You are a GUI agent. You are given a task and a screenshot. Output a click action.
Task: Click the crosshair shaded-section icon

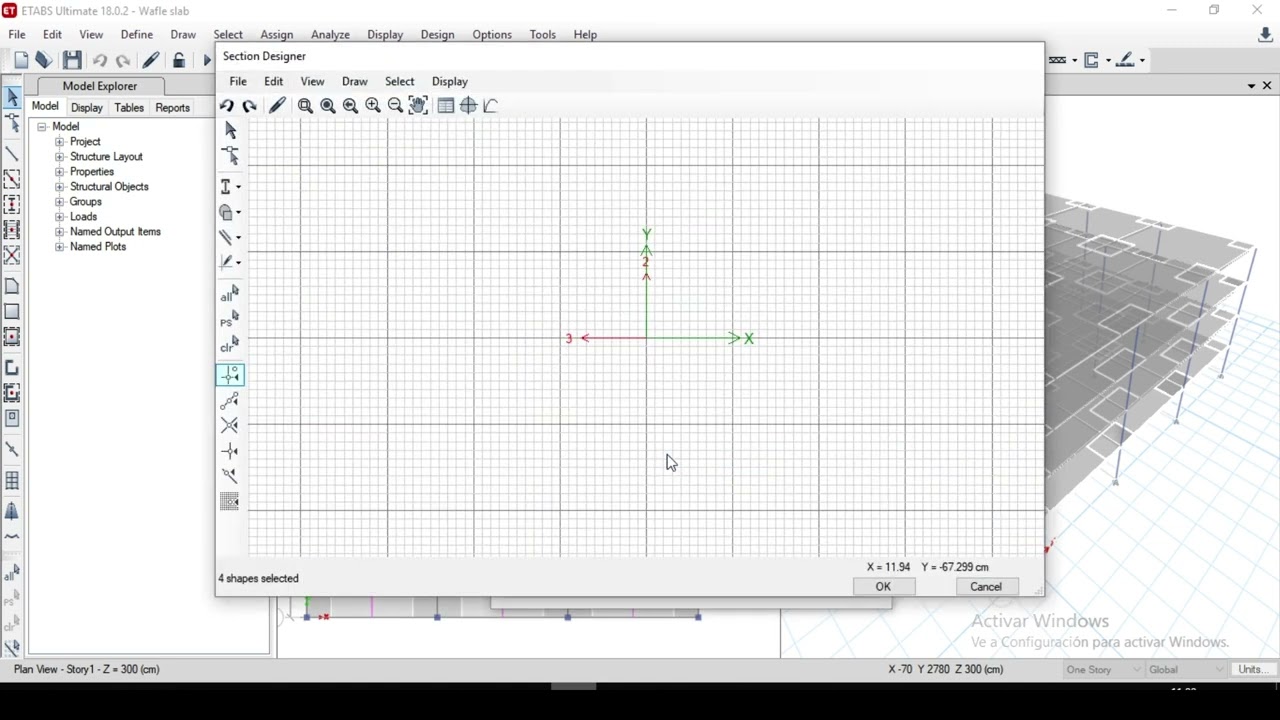pyautogui.click(x=468, y=105)
